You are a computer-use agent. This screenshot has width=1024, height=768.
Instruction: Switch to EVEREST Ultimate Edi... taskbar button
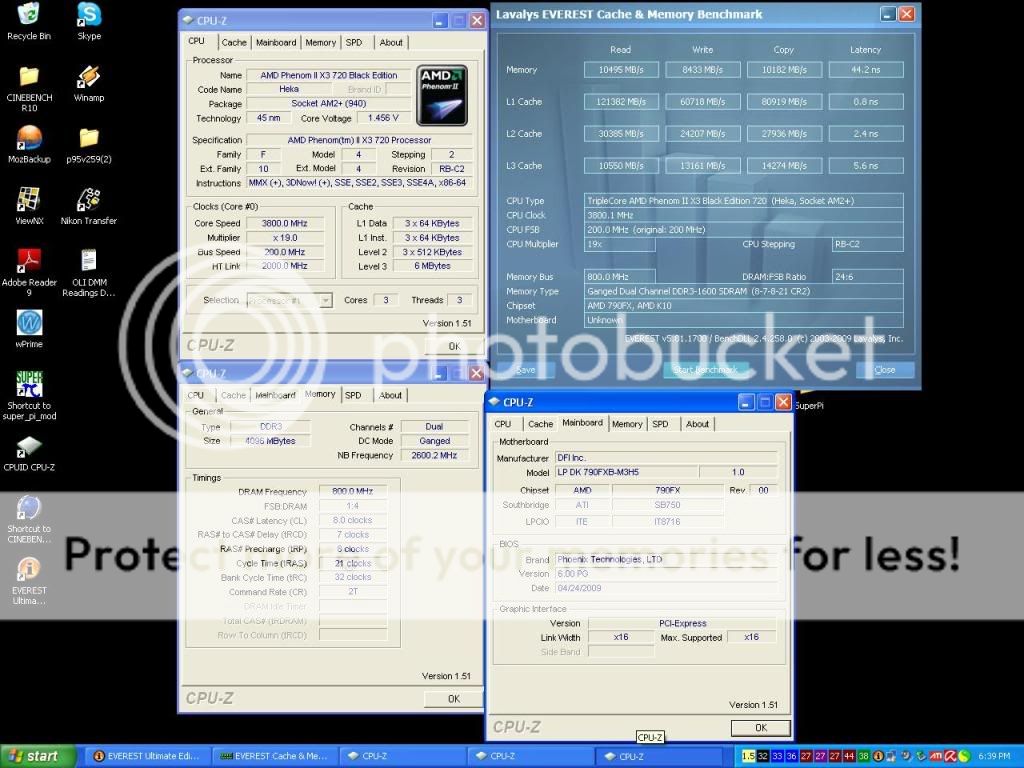click(x=147, y=756)
